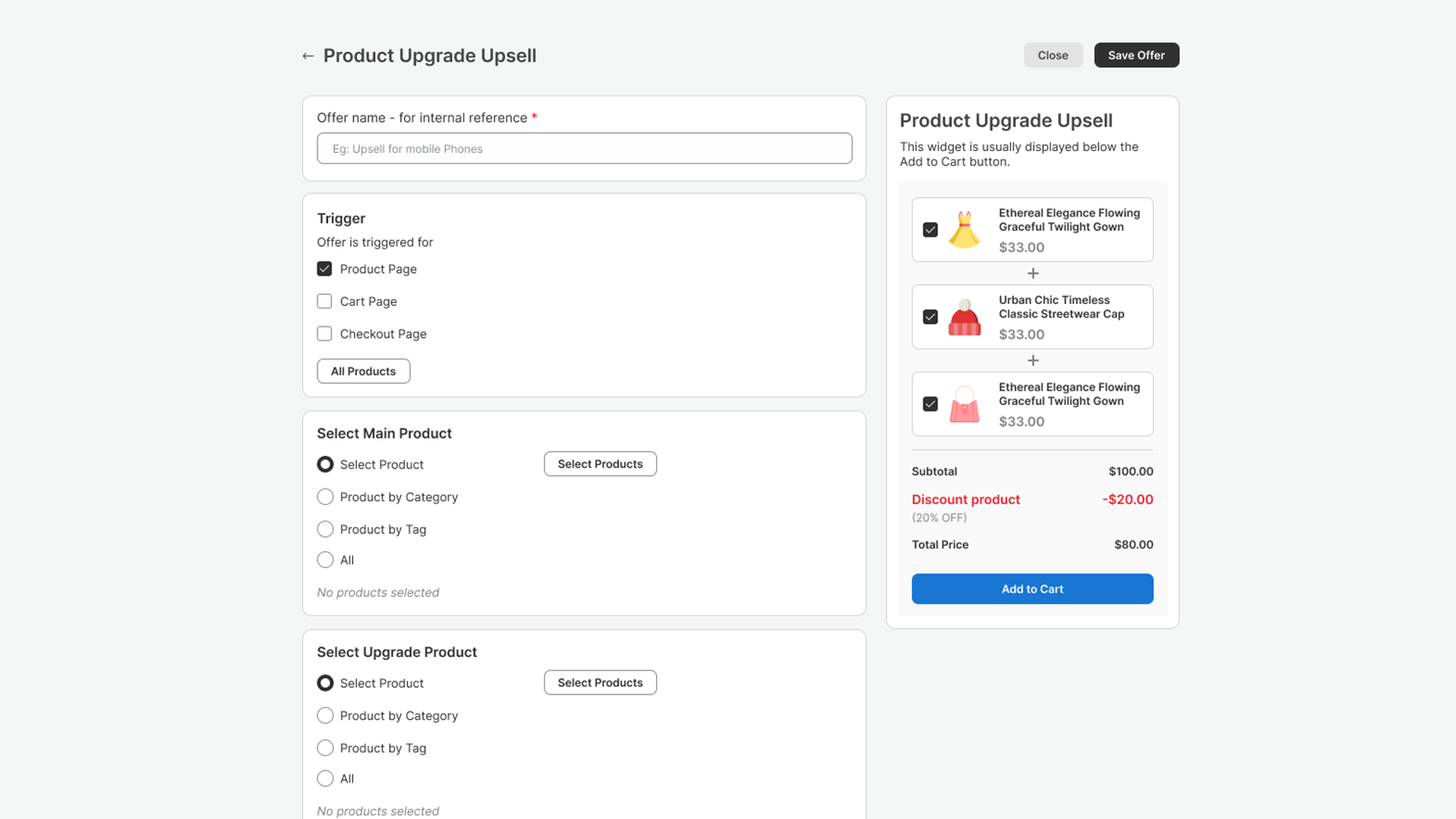
Task: Select All under Select Main Product
Action: pyautogui.click(x=325, y=560)
